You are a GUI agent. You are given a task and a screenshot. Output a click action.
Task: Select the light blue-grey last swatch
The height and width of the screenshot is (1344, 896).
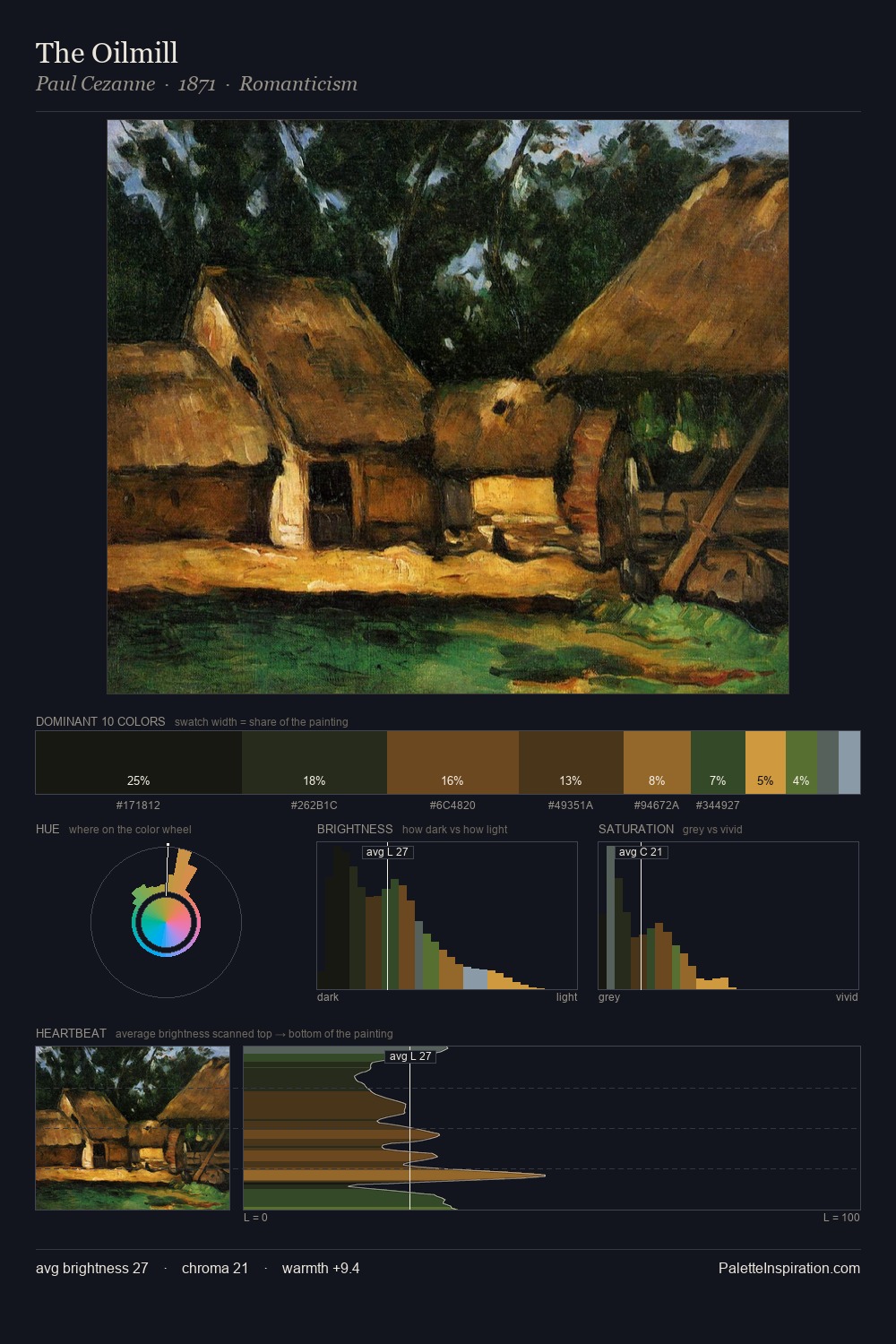pyautogui.click(x=849, y=762)
